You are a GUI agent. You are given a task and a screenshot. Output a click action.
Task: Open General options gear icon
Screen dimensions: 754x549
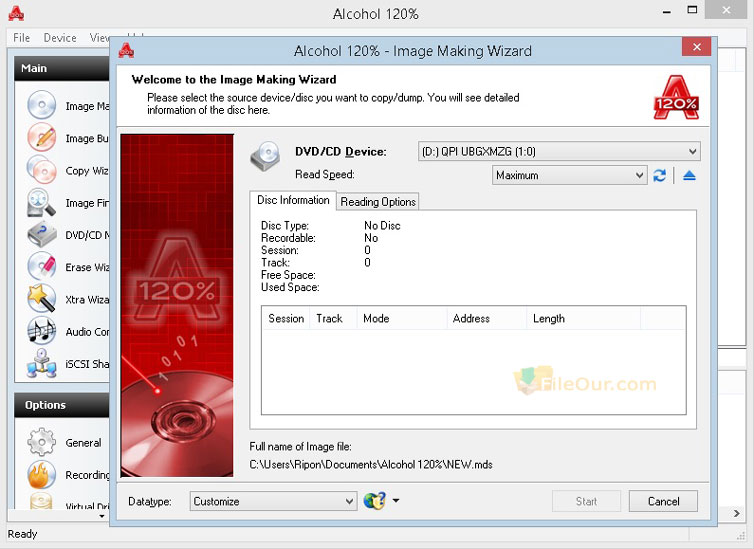click(x=41, y=442)
